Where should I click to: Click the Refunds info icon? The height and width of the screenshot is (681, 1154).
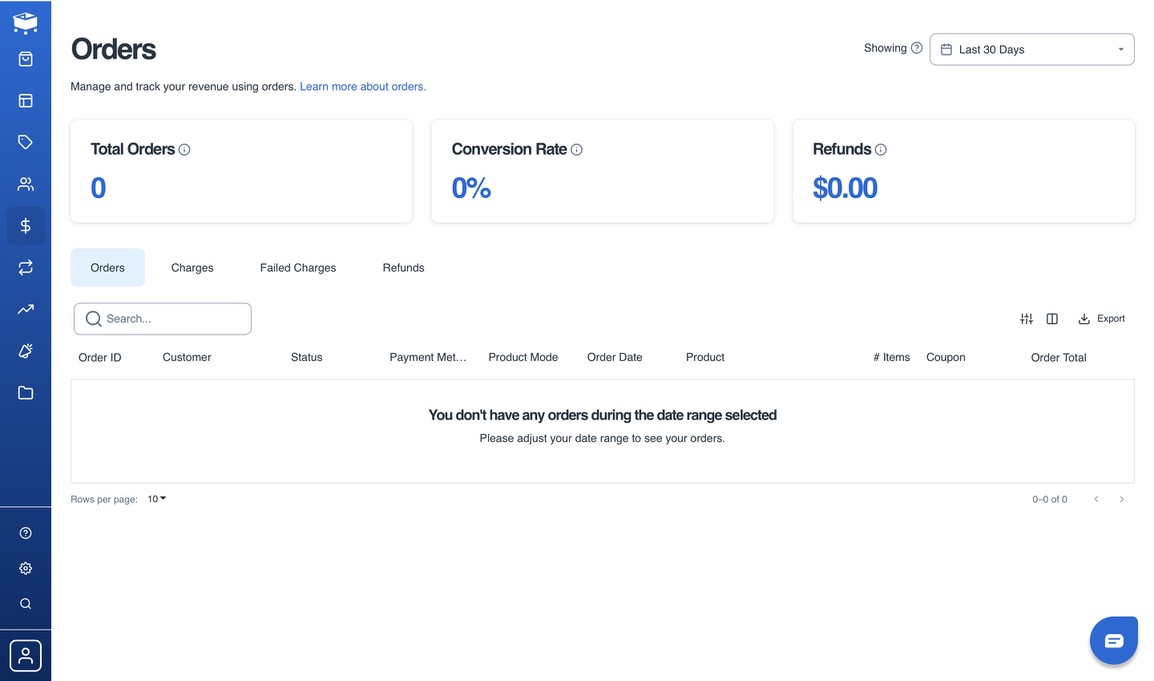880,149
